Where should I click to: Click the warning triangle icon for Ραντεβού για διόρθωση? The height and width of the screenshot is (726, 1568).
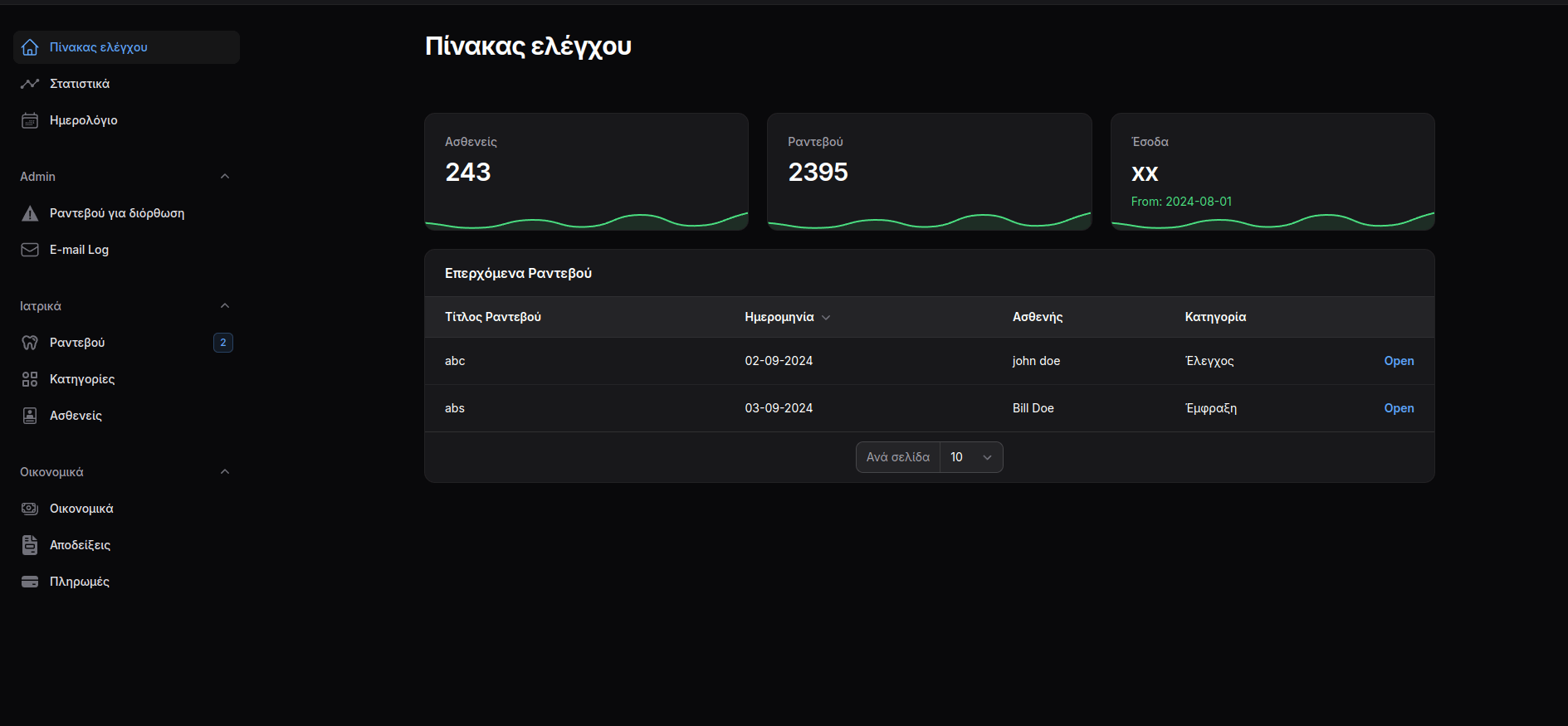click(x=30, y=213)
